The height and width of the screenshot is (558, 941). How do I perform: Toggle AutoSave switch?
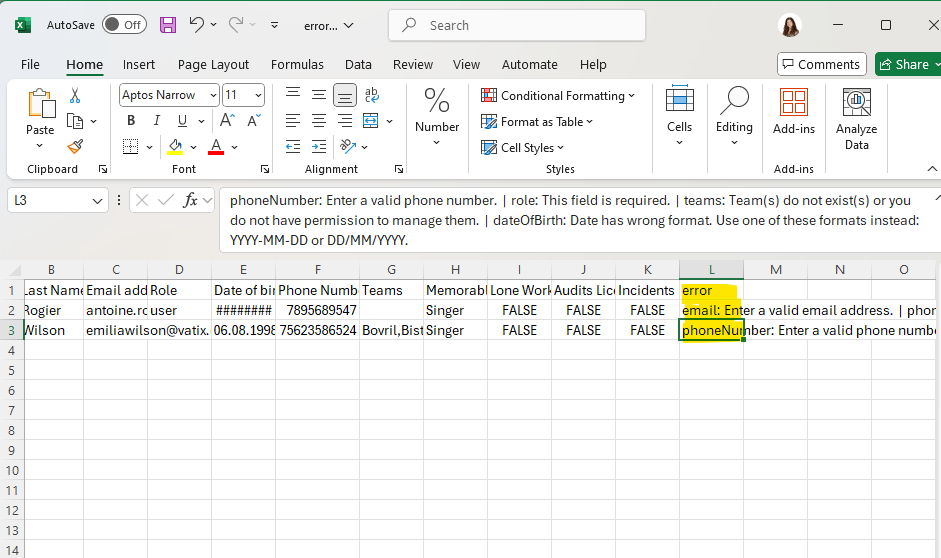pos(124,25)
